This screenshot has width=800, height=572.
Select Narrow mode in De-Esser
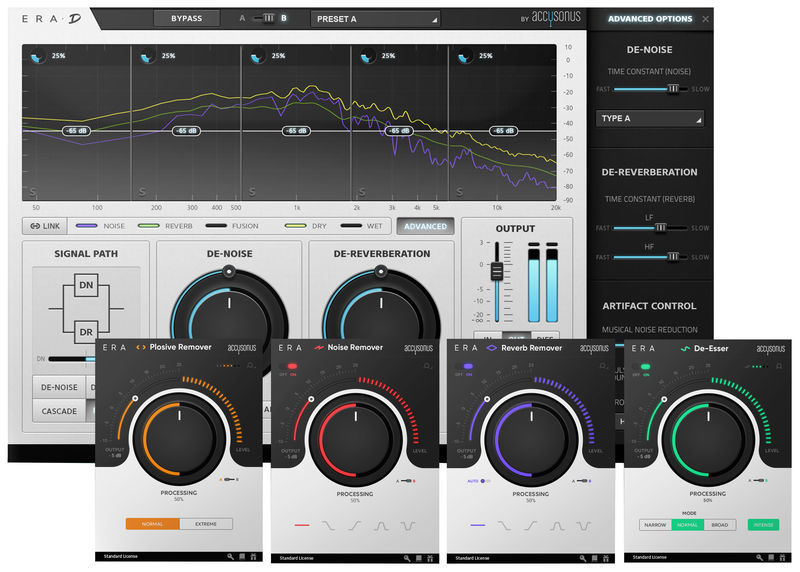(x=655, y=525)
